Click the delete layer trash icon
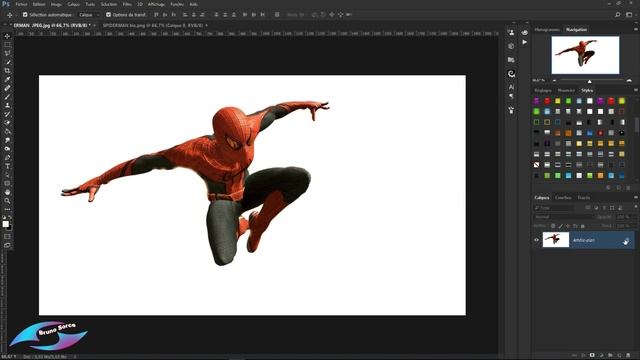 (x=629, y=356)
